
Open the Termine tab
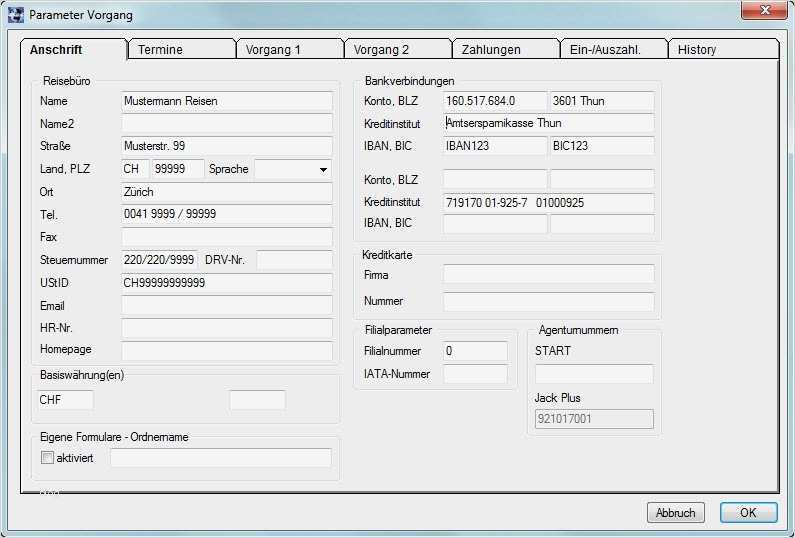(182, 50)
